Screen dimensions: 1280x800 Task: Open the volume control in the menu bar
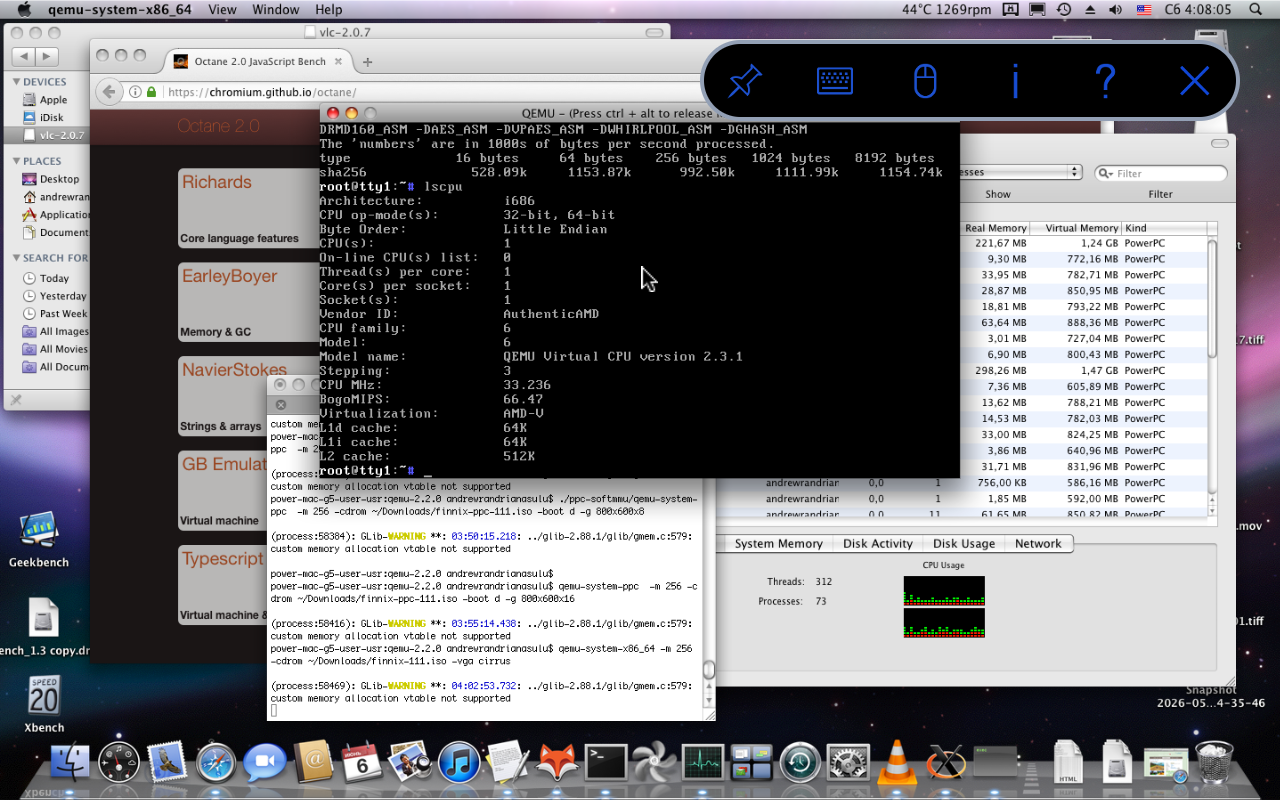[1116, 10]
